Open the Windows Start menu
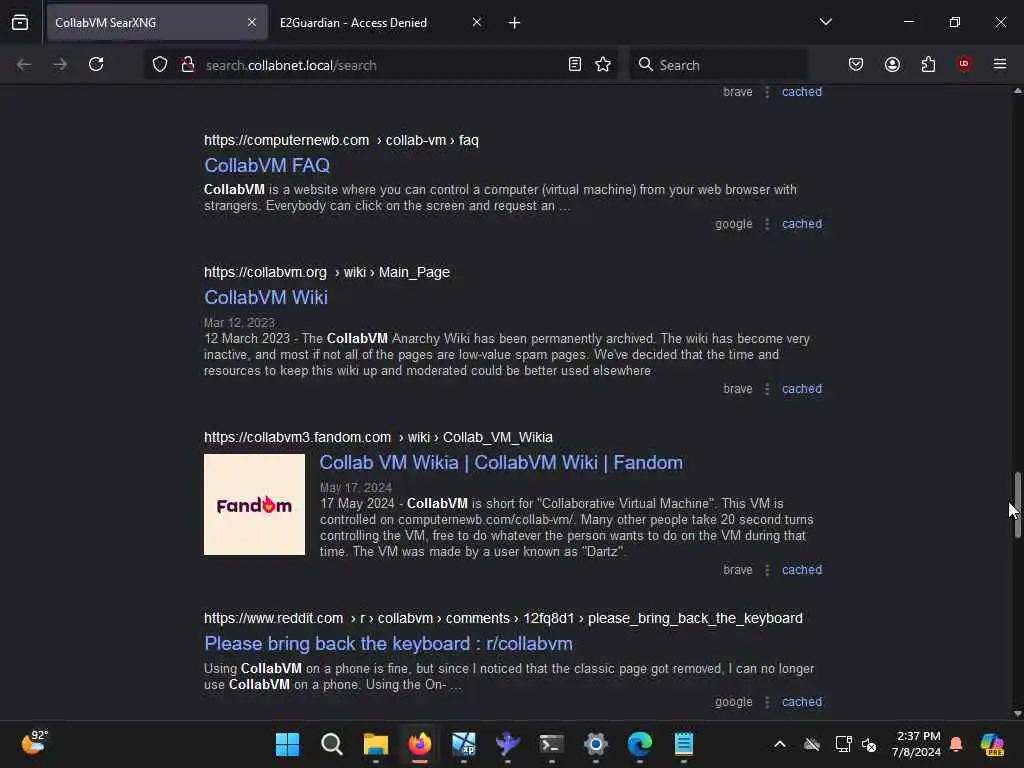The width and height of the screenshot is (1024, 768). pos(287,744)
